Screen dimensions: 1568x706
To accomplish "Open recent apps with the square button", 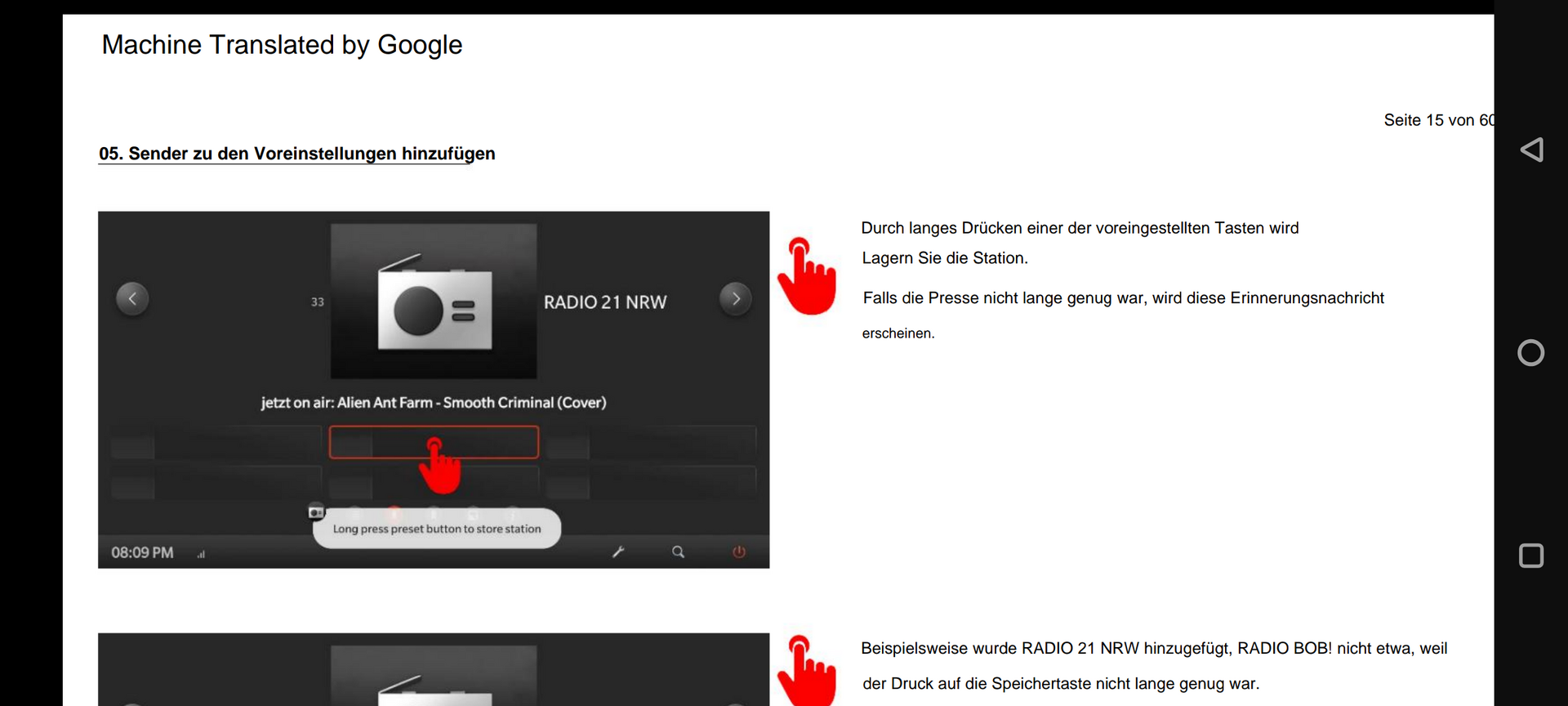I will click(1531, 556).
